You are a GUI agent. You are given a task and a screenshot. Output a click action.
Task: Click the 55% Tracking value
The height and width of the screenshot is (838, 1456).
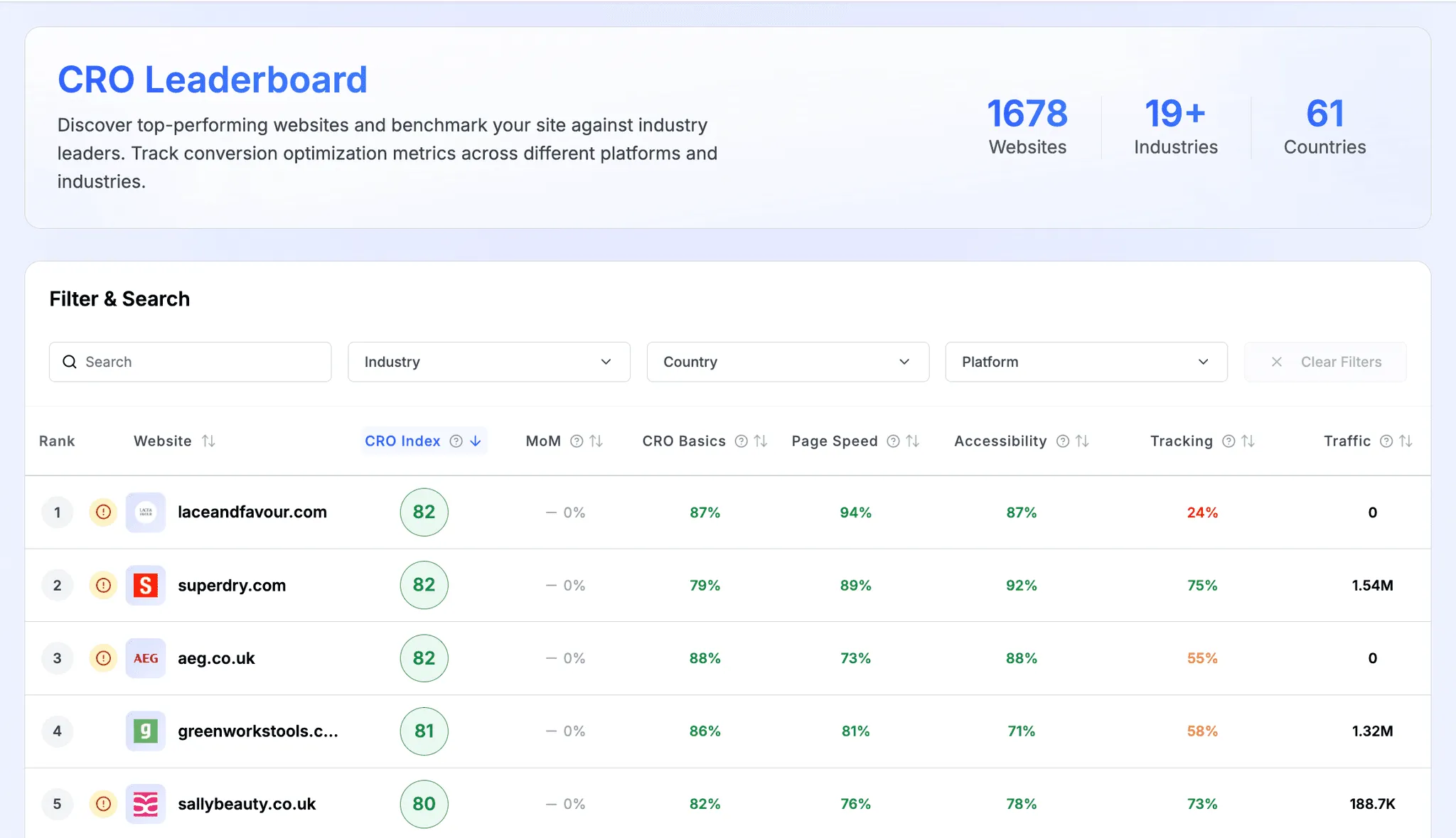pyautogui.click(x=1202, y=658)
